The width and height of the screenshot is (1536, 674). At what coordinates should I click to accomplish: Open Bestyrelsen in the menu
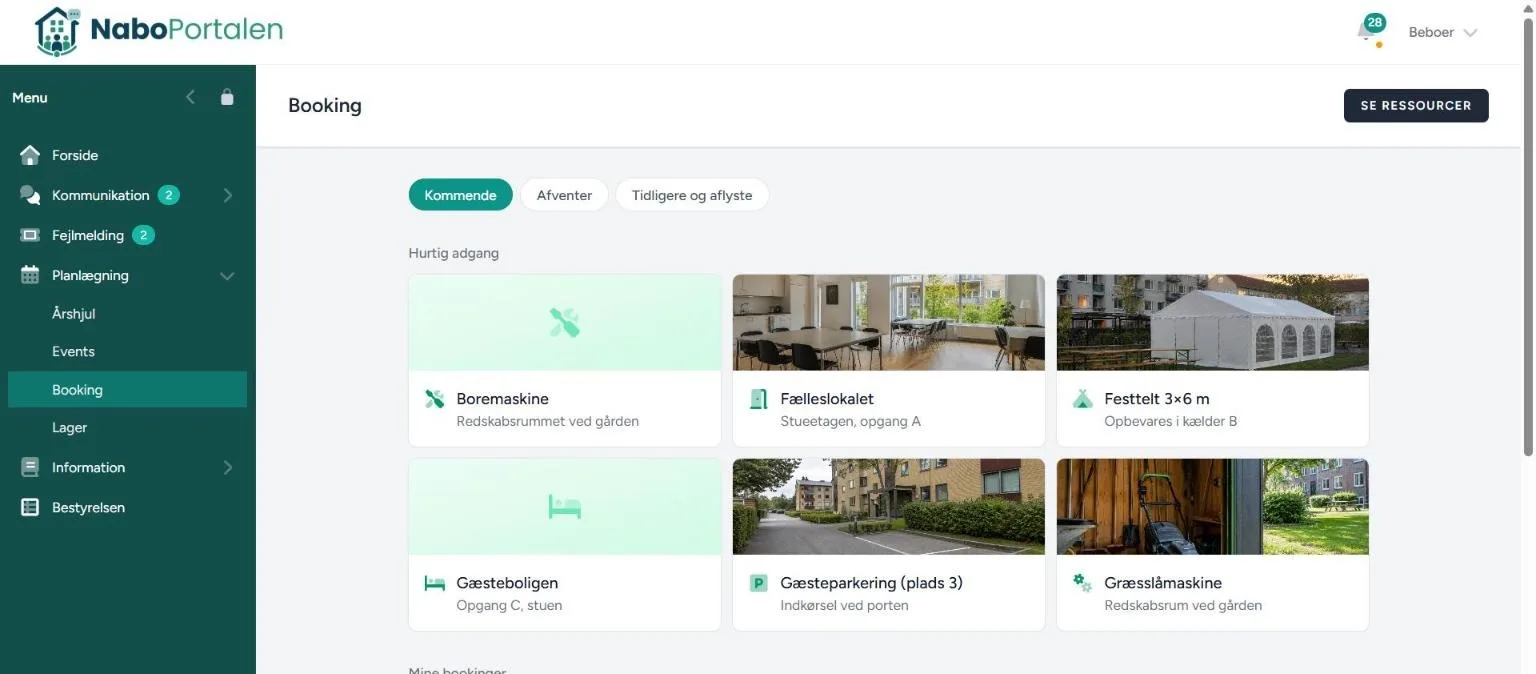click(88, 507)
